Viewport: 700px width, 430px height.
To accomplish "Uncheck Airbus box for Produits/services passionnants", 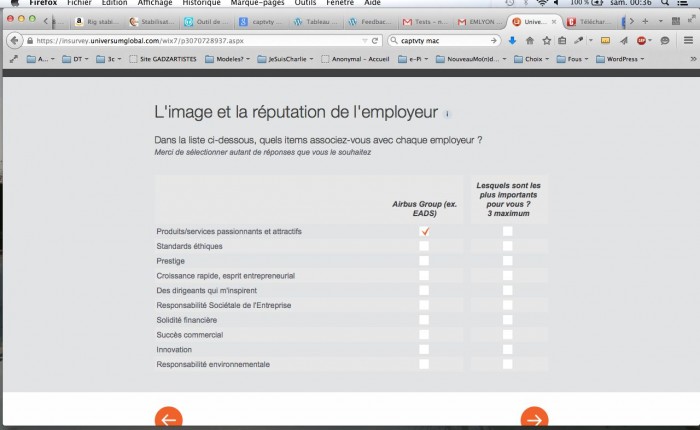I will point(425,231).
